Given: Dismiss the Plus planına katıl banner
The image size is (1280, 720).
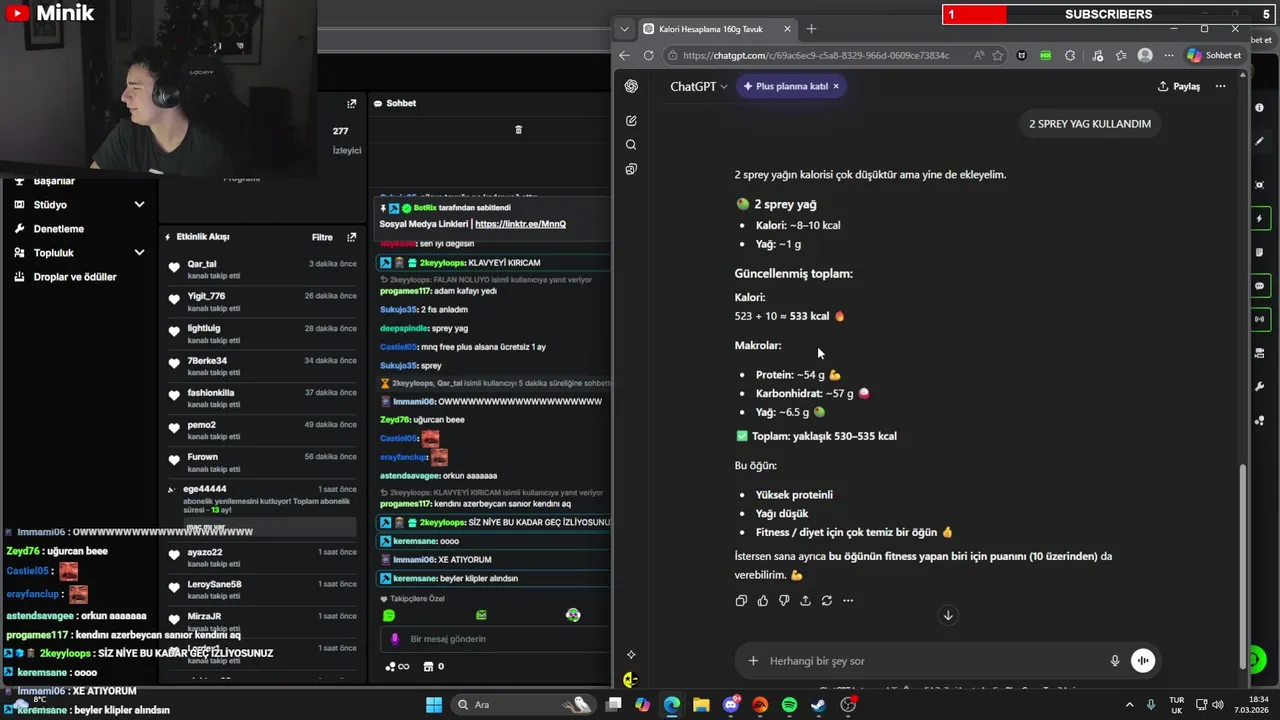Looking at the screenshot, I should (836, 87).
